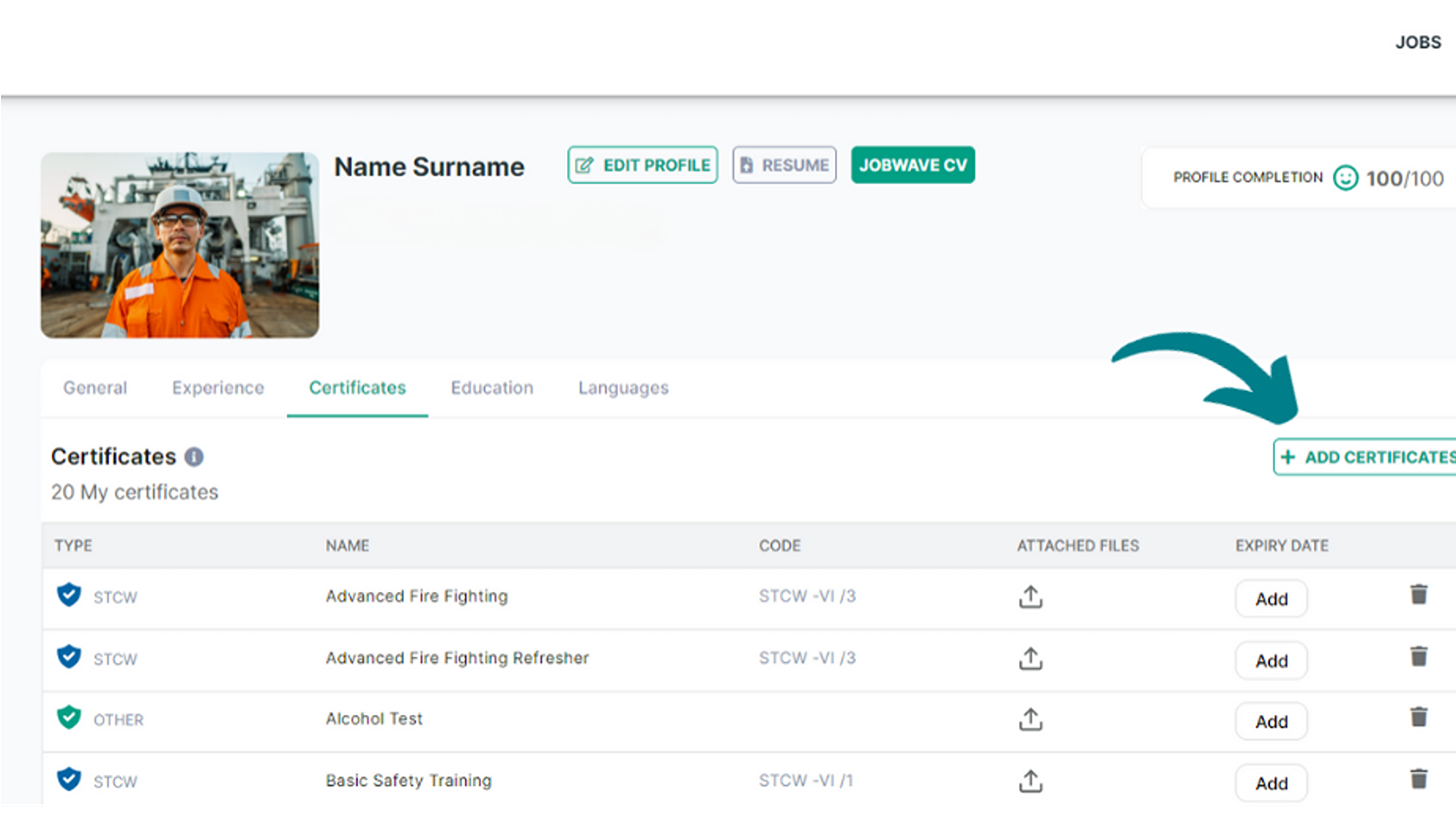This screenshot has height=823, width=1456.
Task: Select the General tab
Action: [95, 387]
